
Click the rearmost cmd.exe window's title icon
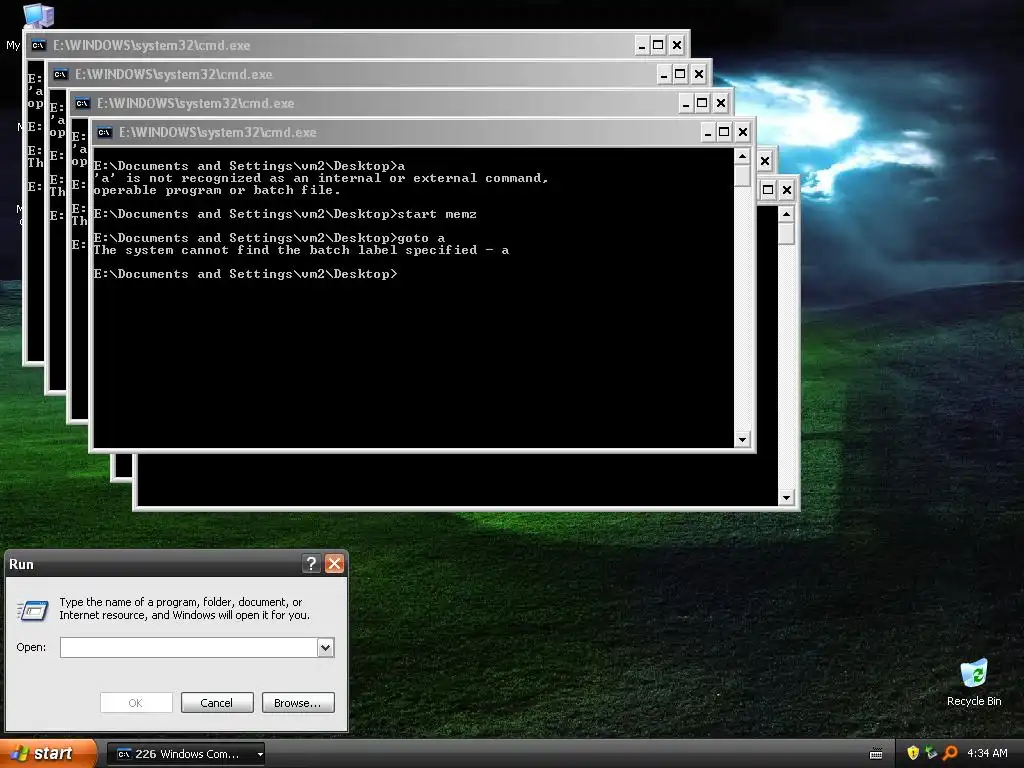point(39,45)
